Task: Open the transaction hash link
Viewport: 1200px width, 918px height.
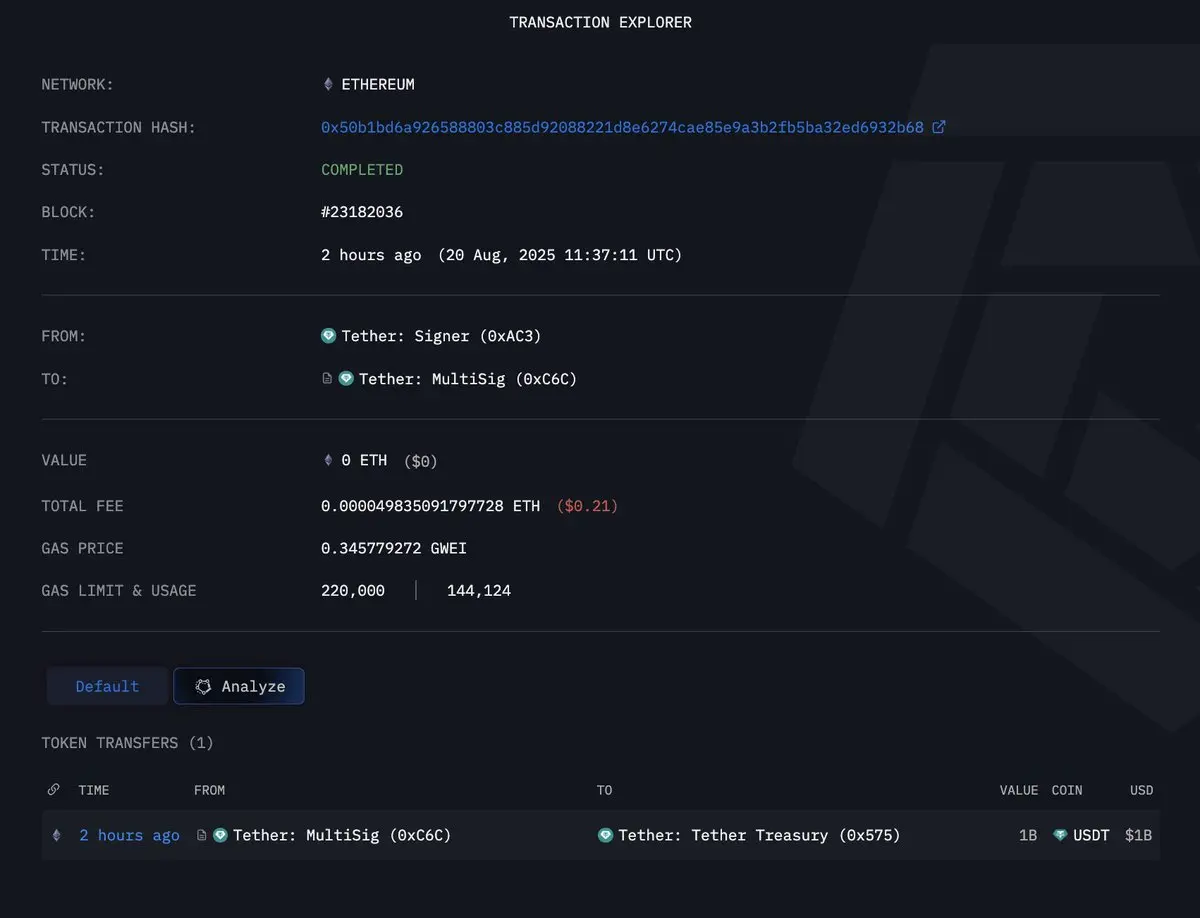Action: click(x=622, y=127)
